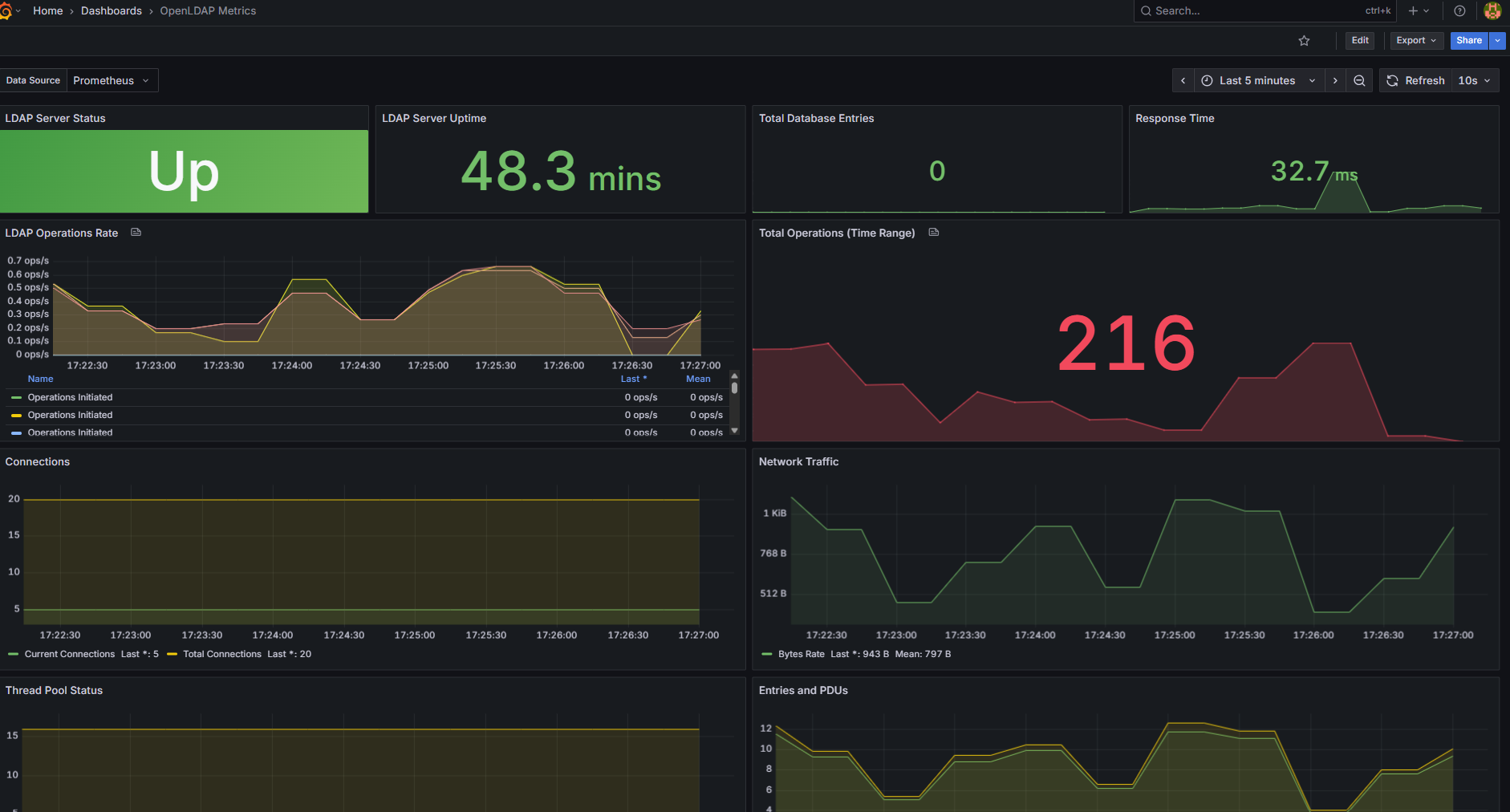The height and width of the screenshot is (812, 1510).
Task: Expand the Share button arrow options
Action: pyautogui.click(x=1497, y=41)
